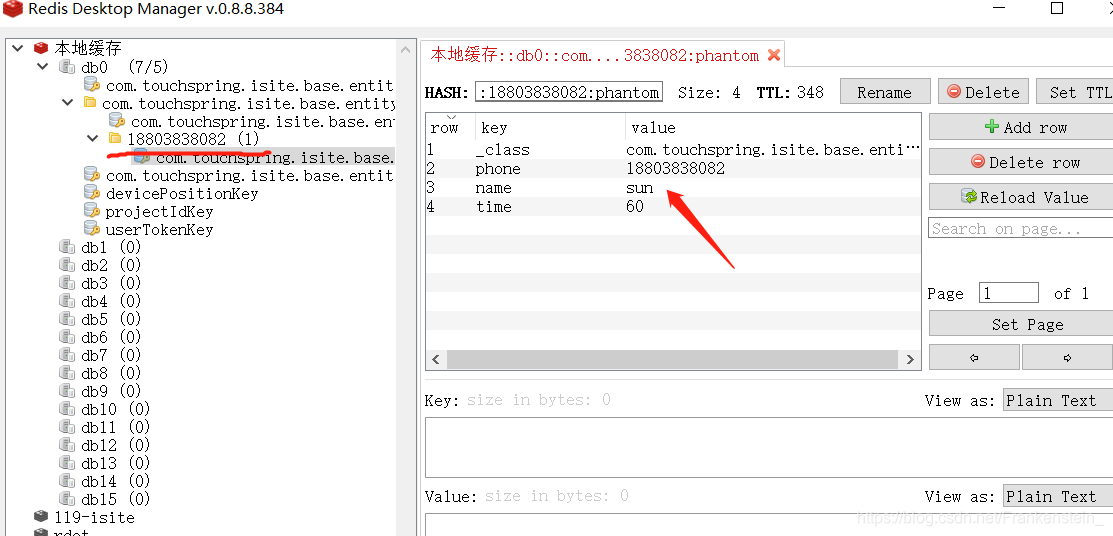Click the db3 database icon
Viewport: 1113px width, 536px height.
click(x=67, y=283)
